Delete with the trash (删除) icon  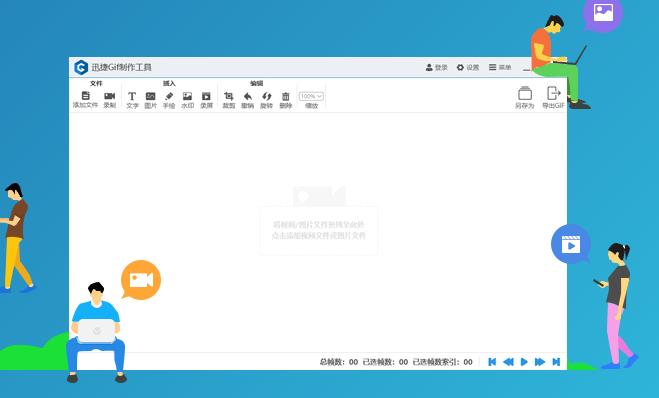coord(285,96)
